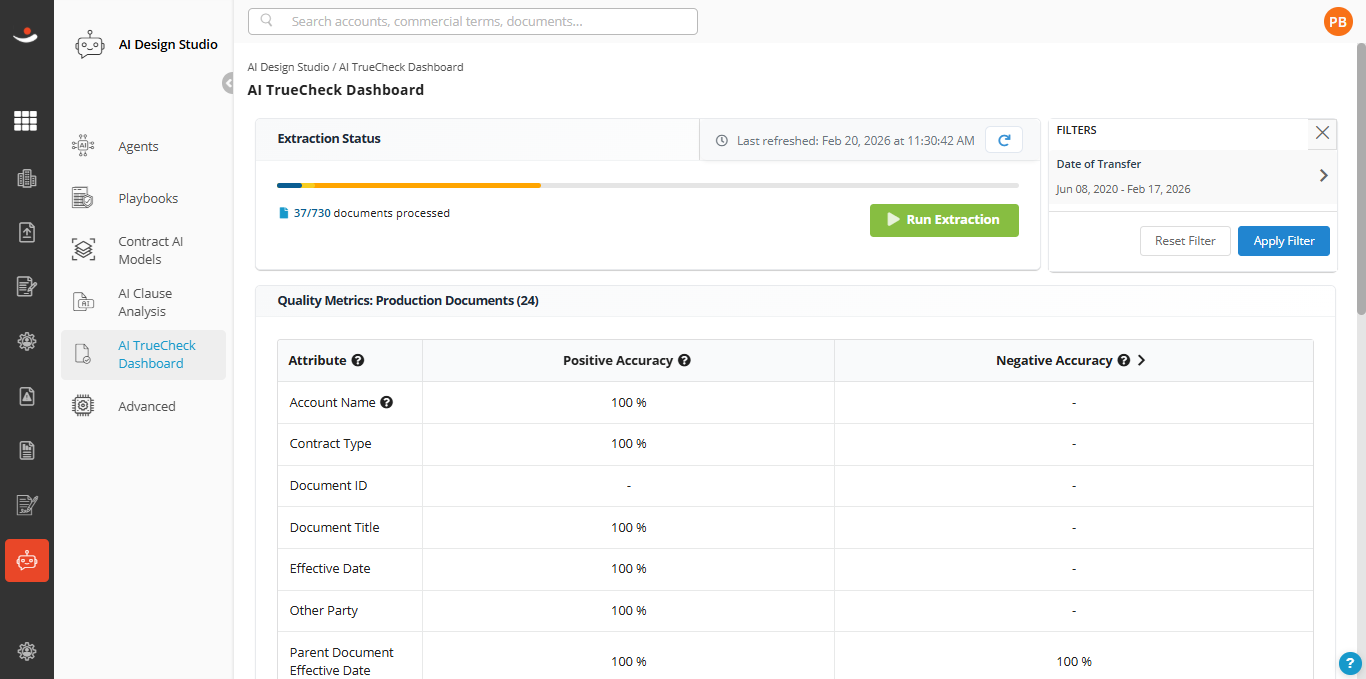This screenshot has width=1366, height=679.
Task: Open the apps grid icon in the dark rail
Action: (26, 121)
